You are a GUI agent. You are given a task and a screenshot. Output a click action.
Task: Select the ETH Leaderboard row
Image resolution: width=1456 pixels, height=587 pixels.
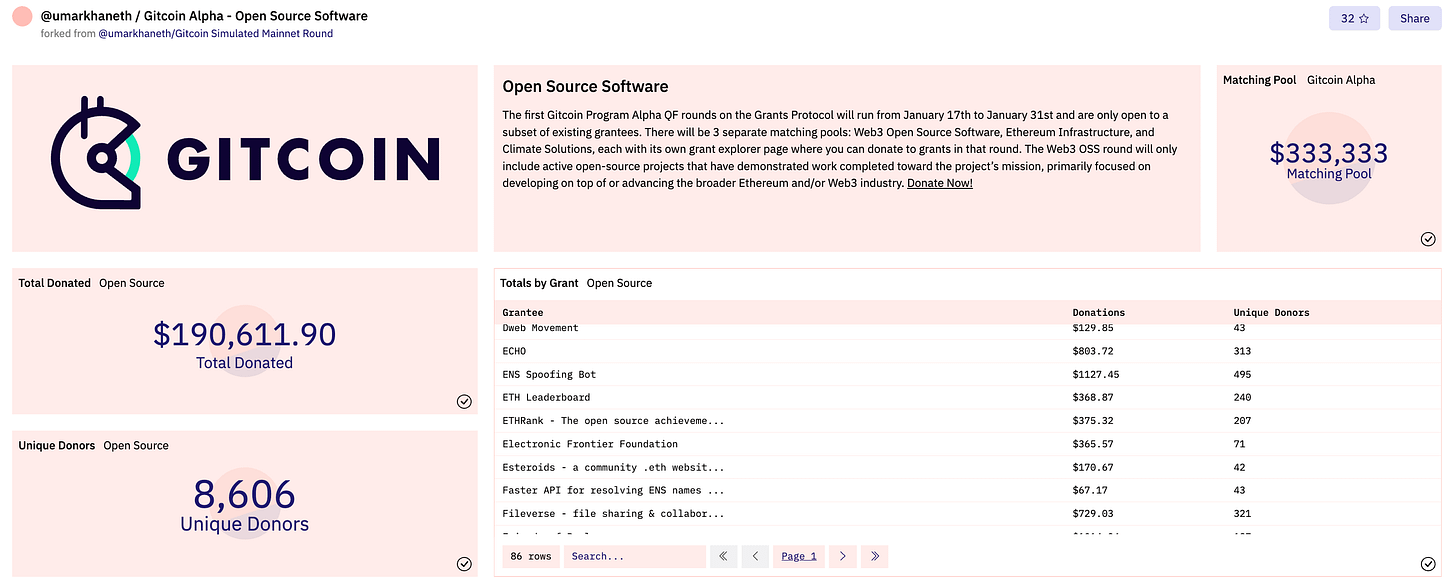coord(968,397)
